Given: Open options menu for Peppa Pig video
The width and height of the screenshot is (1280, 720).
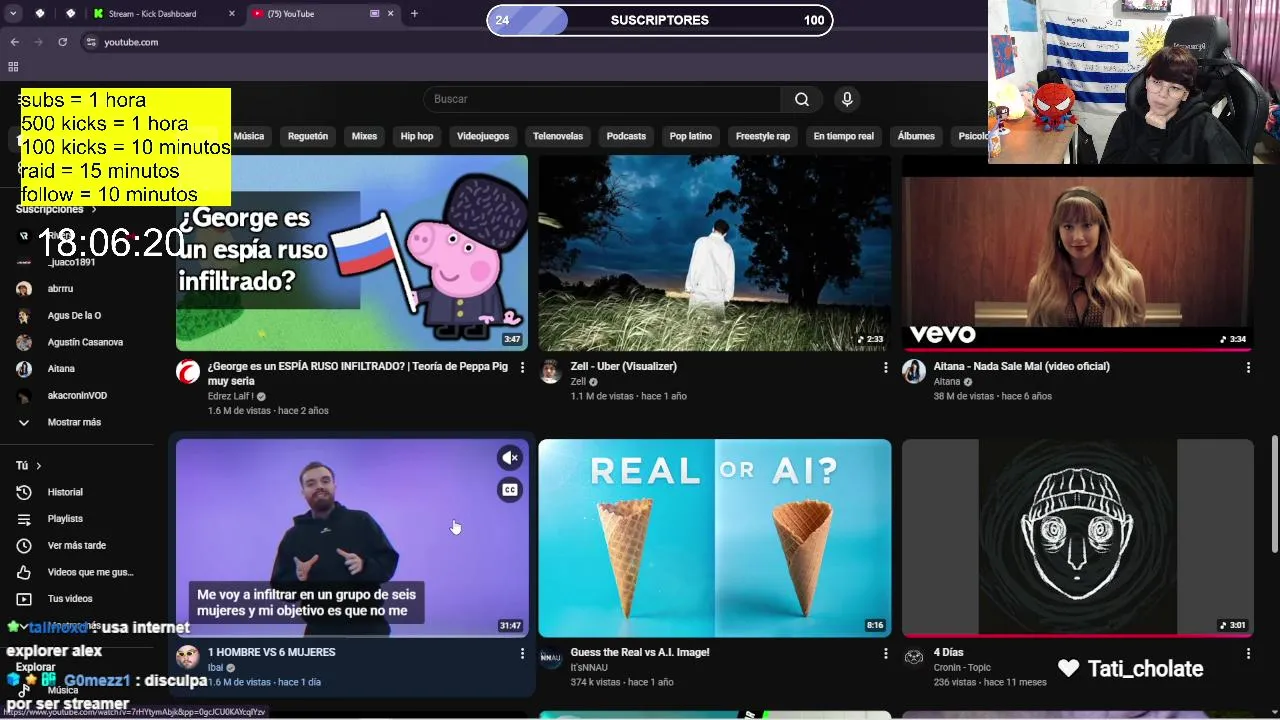Looking at the screenshot, I should point(522,368).
